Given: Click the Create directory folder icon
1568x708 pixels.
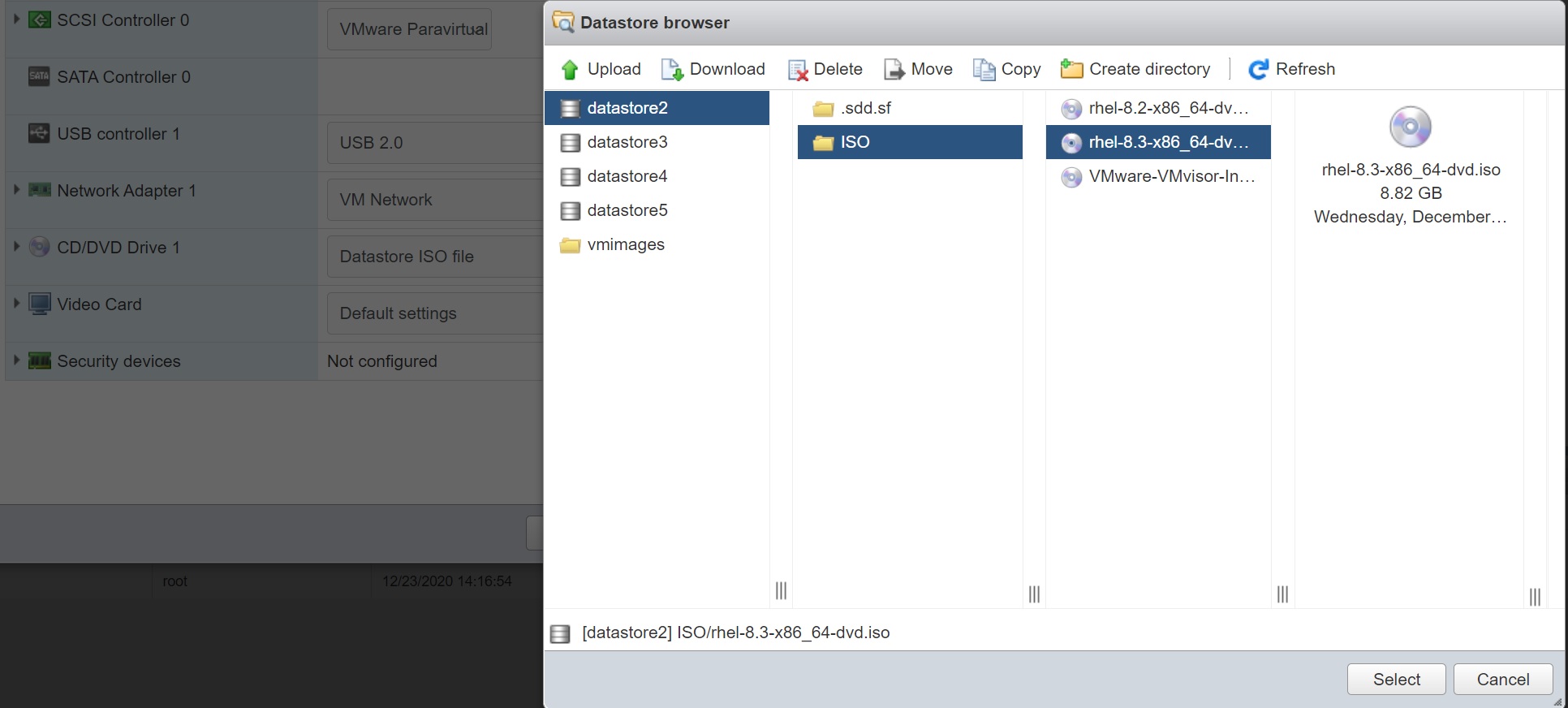Looking at the screenshot, I should click(x=1071, y=69).
